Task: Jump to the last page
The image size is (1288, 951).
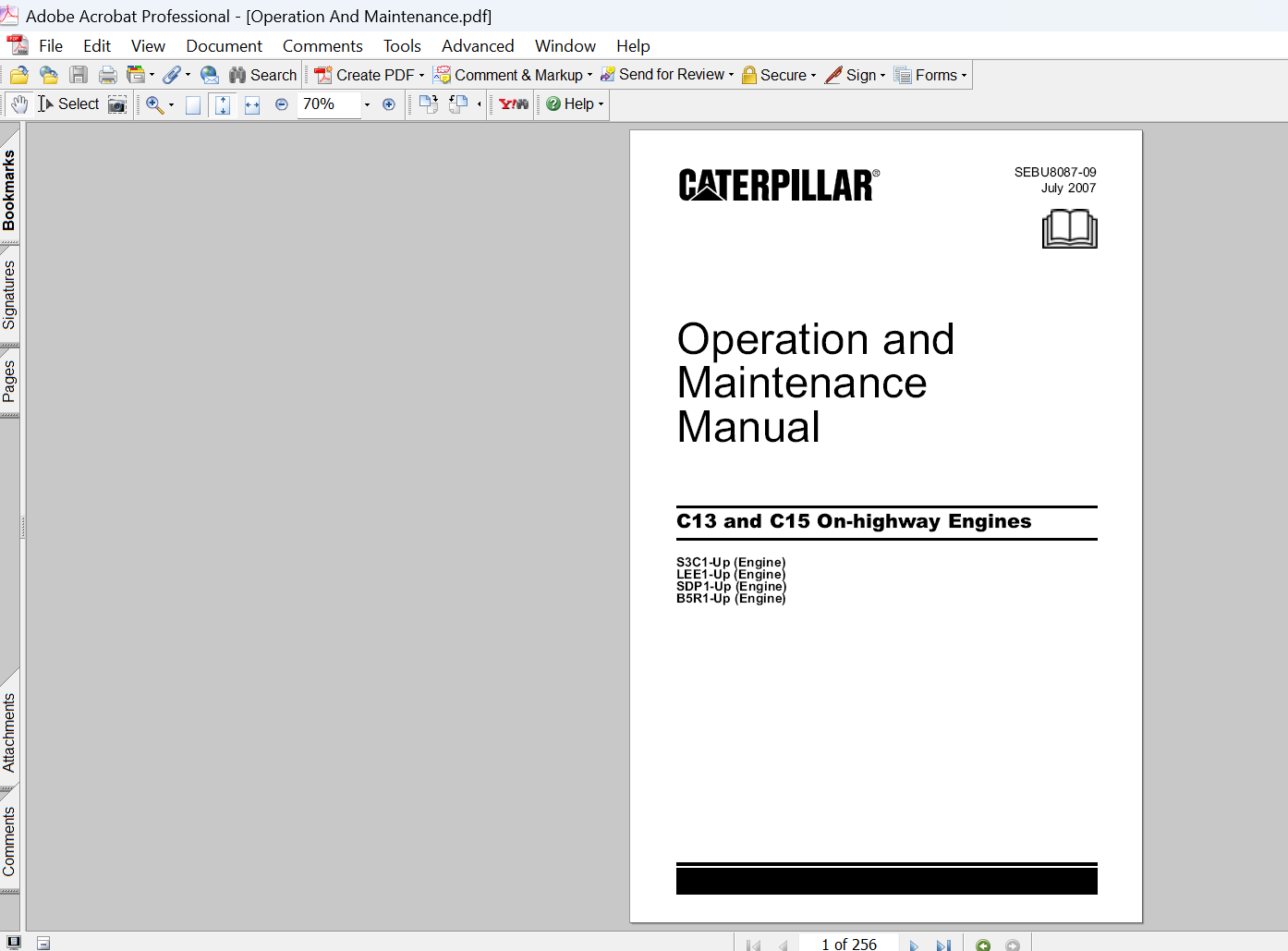Action: [943, 945]
